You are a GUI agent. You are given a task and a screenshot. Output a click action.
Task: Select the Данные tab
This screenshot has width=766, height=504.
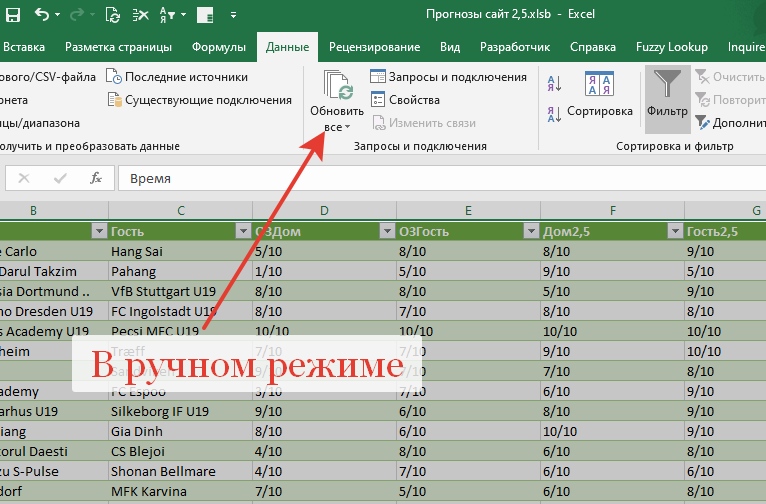287,47
